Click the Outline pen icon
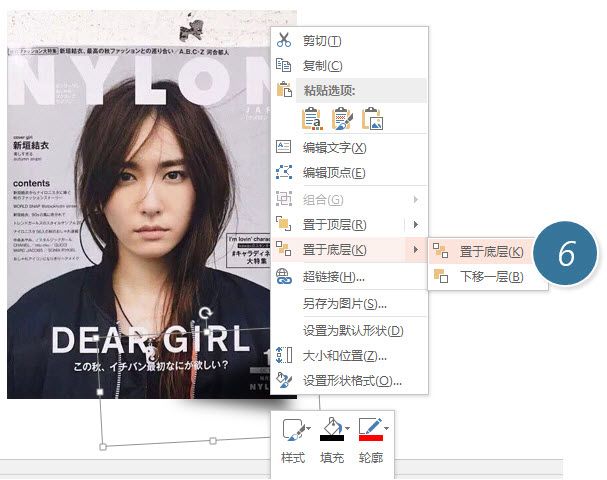The image size is (607, 480). pyautogui.click(x=371, y=429)
